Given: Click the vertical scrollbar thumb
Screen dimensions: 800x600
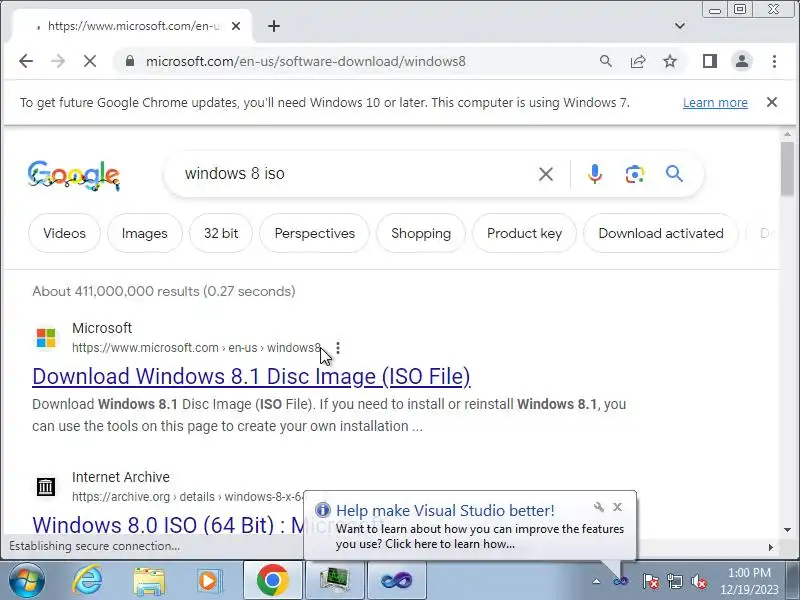Looking at the screenshot, I should coord(787,169).
